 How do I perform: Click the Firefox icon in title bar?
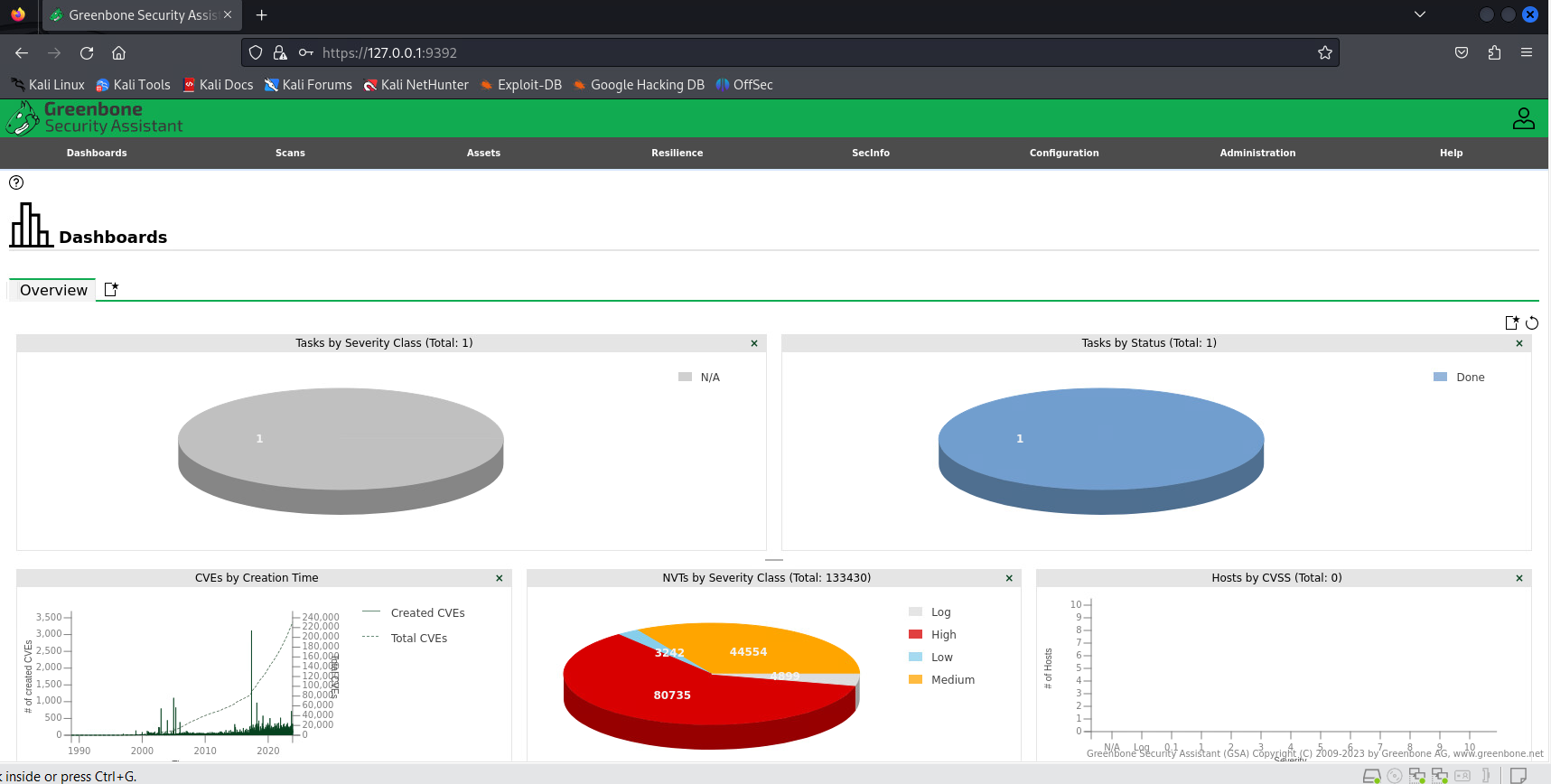pos(18,14)
